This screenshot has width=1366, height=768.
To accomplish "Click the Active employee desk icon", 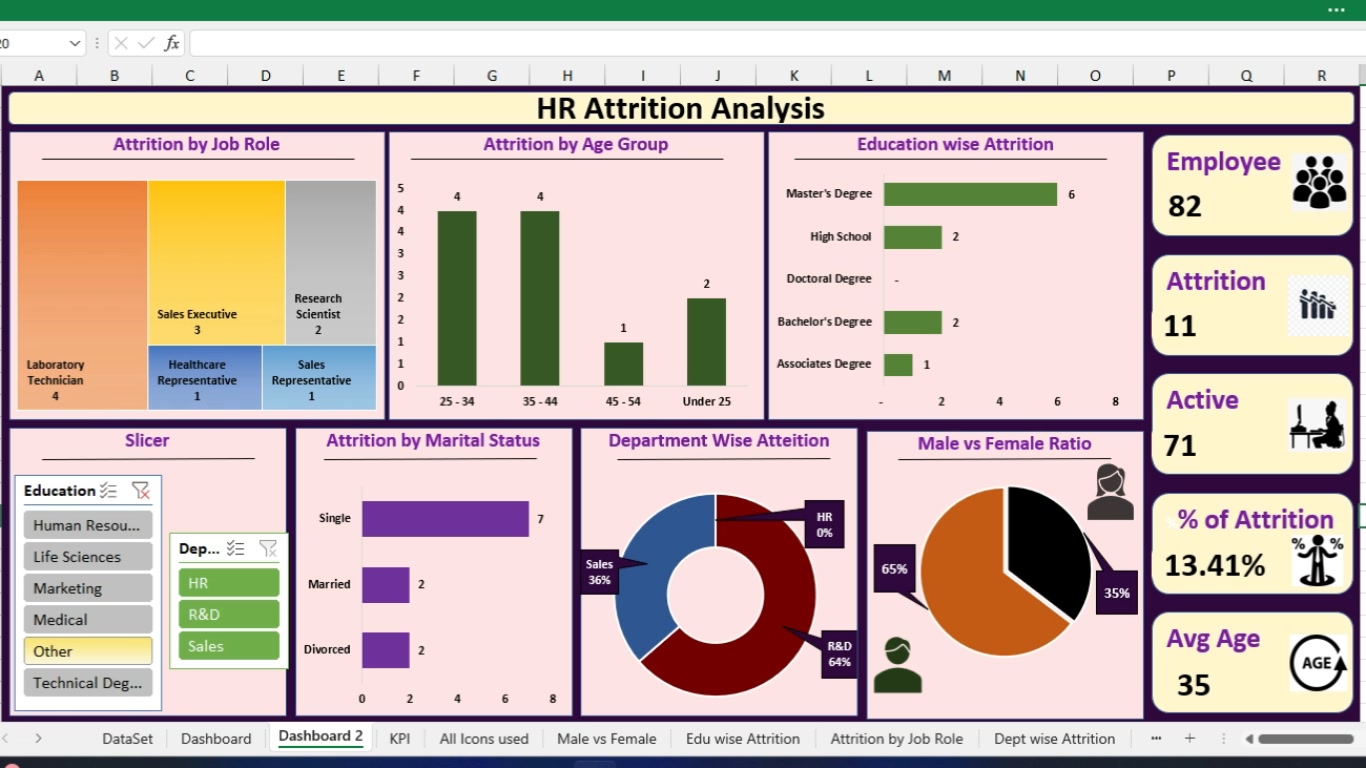I will pos(1317,425).
